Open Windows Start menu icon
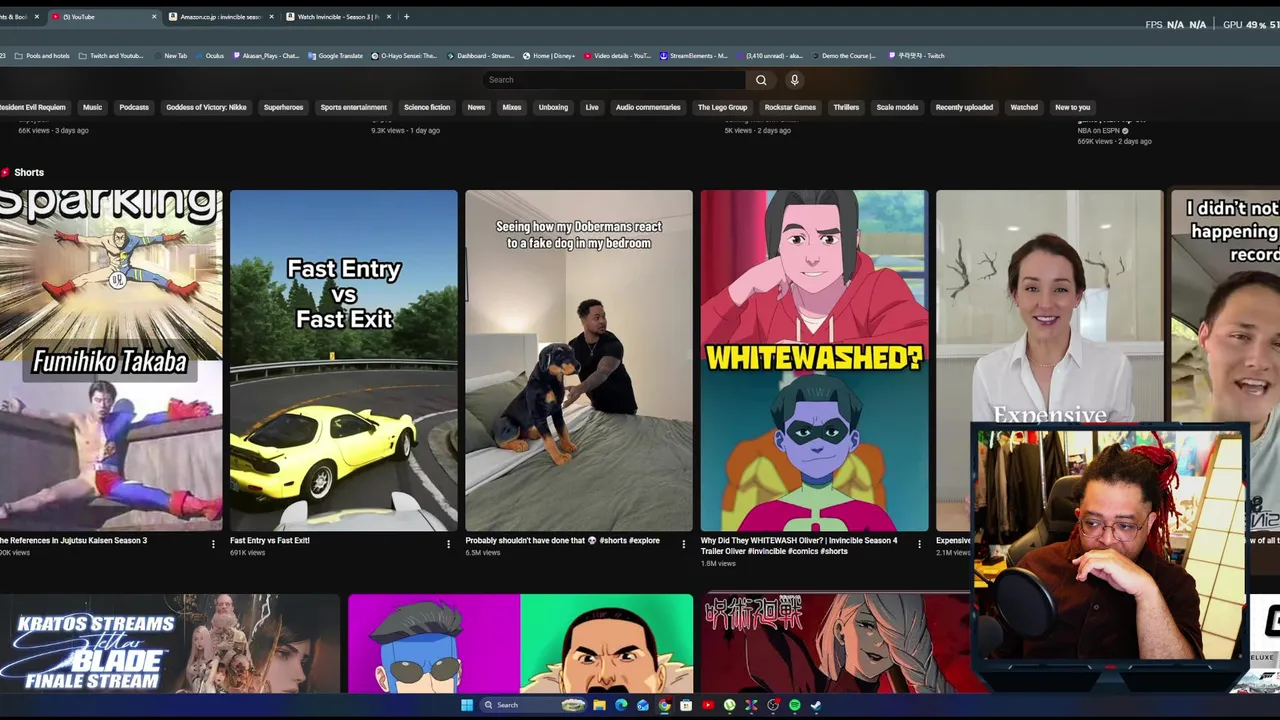 (x=467, y=705)
